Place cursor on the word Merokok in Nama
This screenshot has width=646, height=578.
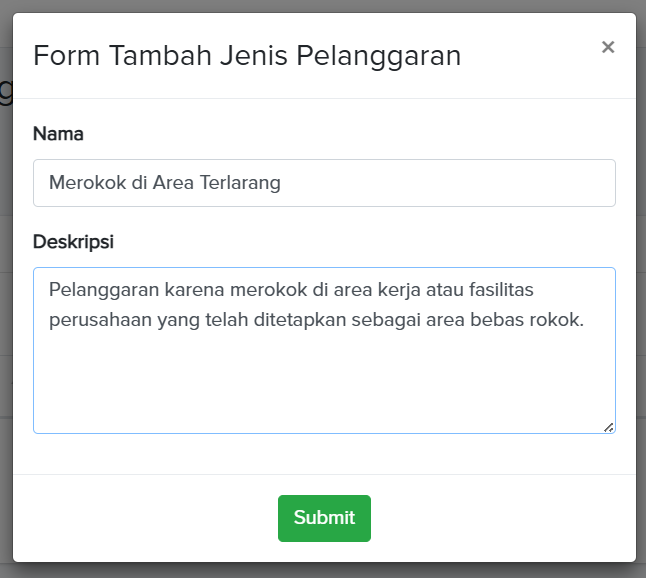pyautogui.click(x=82, y=183)
